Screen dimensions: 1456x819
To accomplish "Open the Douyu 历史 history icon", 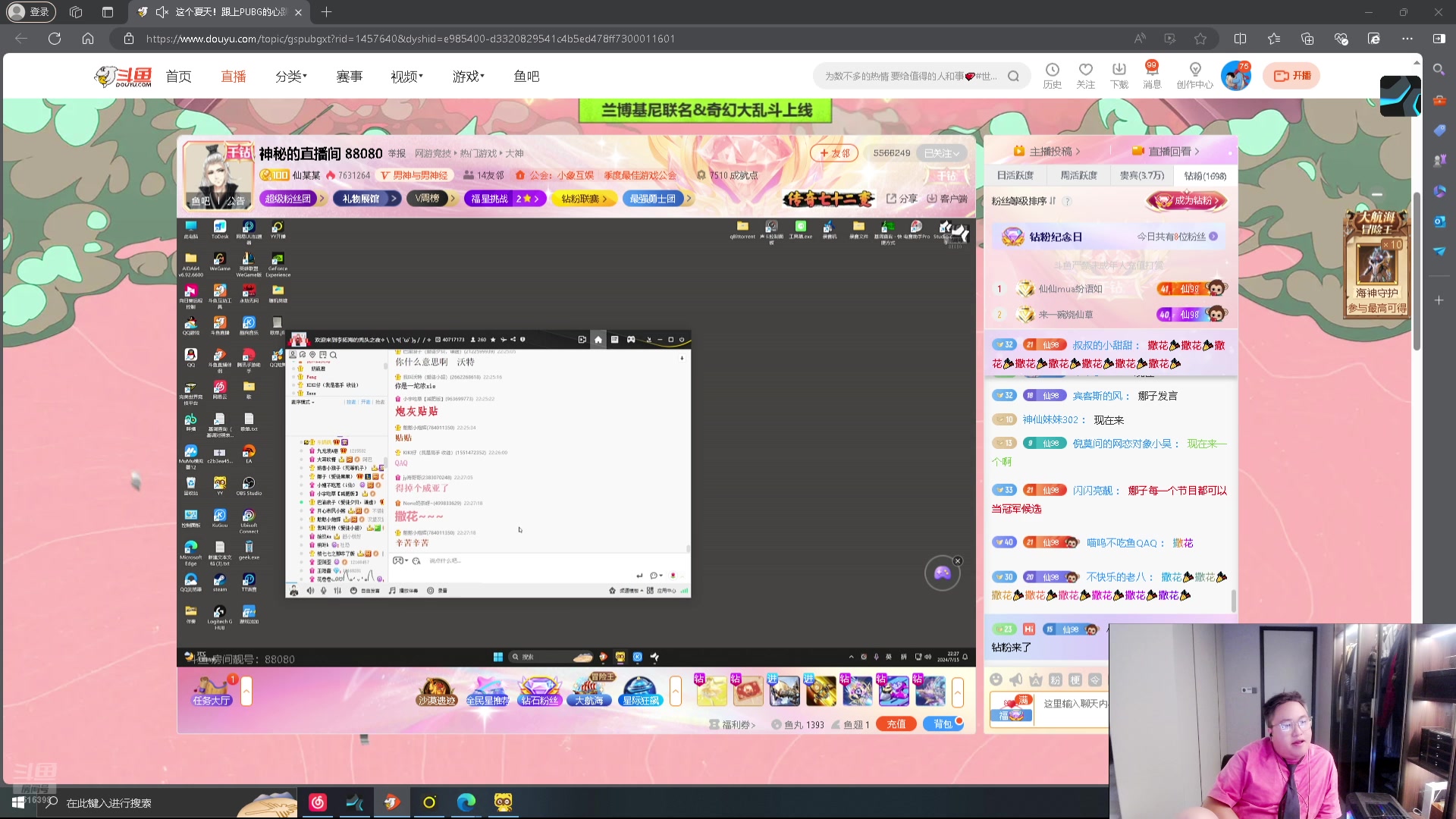I will click(x=1052, y=76).
